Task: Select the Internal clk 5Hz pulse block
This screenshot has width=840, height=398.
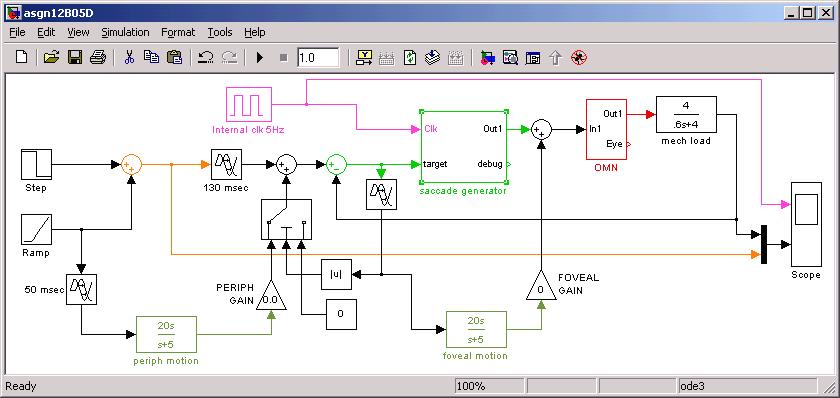Action: click(249, 104)
